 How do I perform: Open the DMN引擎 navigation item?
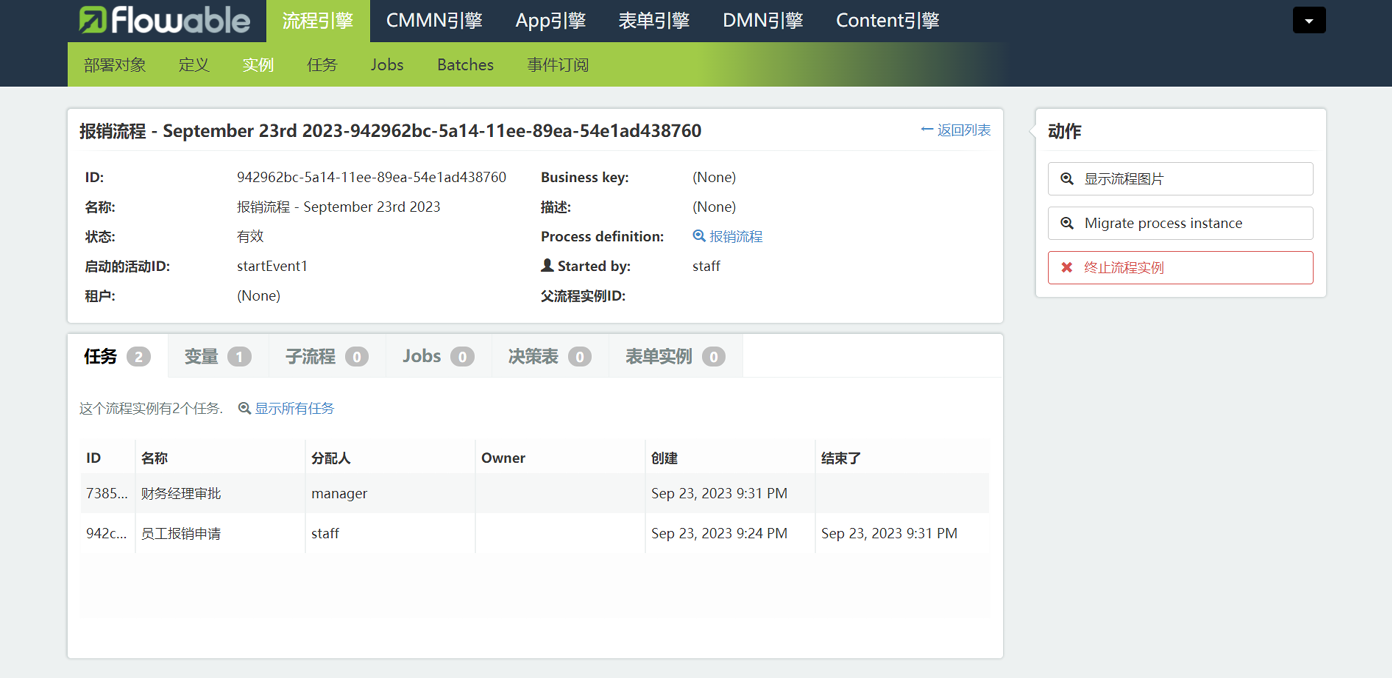(x=762, y=20)
